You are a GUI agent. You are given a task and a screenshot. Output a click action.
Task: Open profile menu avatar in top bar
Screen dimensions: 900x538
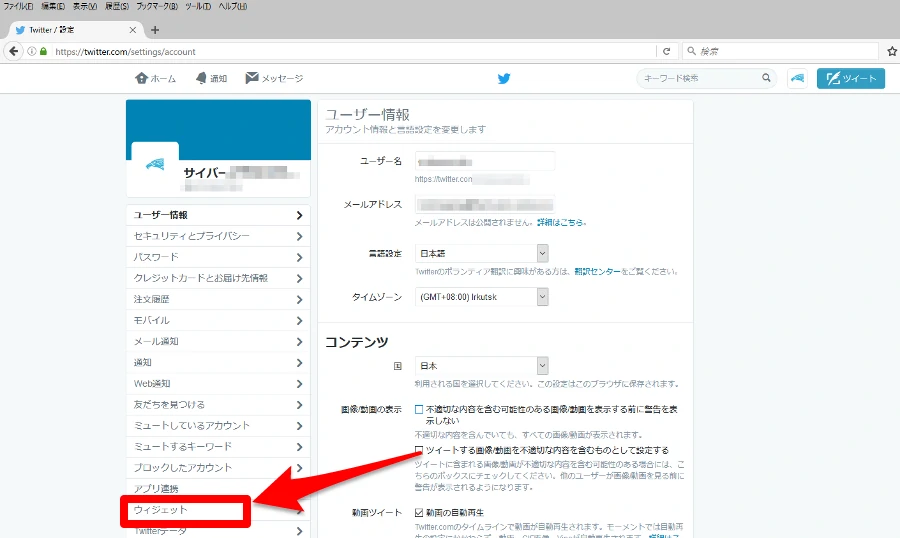click(x=797, y=78)
